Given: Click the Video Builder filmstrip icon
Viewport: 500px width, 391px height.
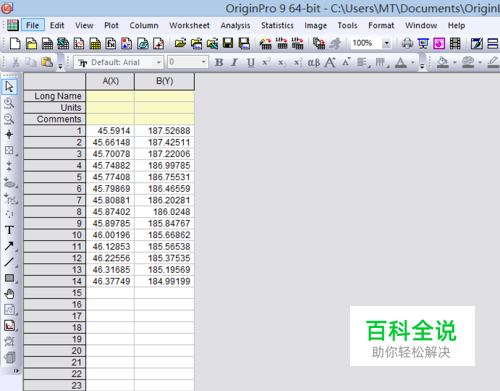Looking at the screenshot, I should coord(455,43).
